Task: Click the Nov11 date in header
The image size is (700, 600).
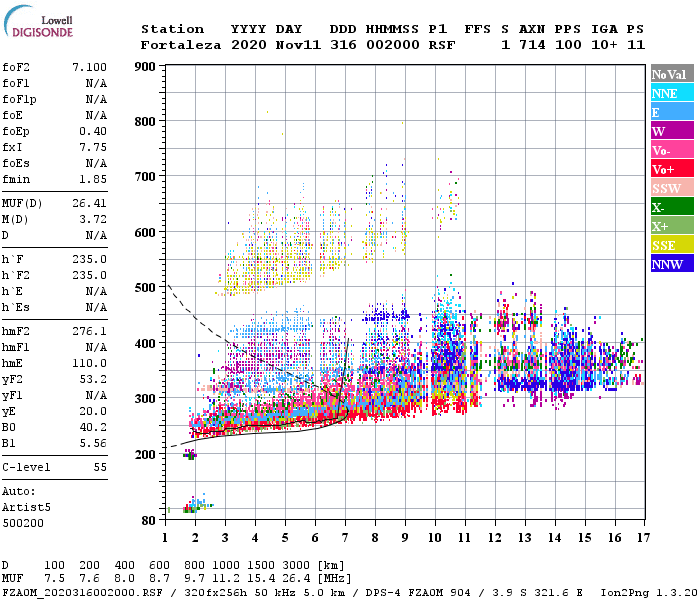Action: point(298,45)
